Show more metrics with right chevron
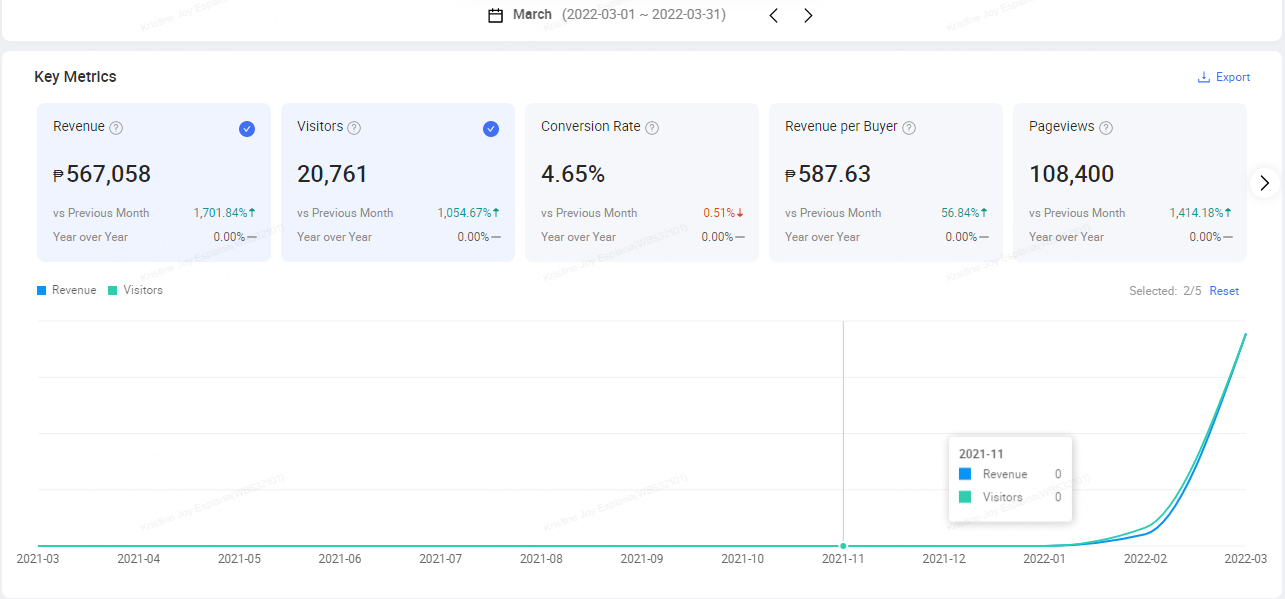 [1265, 183]
